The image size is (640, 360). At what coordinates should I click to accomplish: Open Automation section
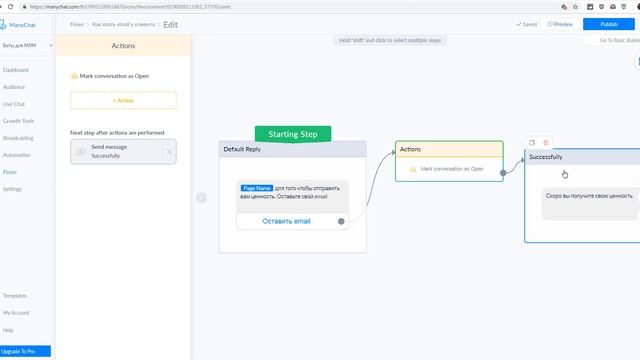tap(17, 155)
